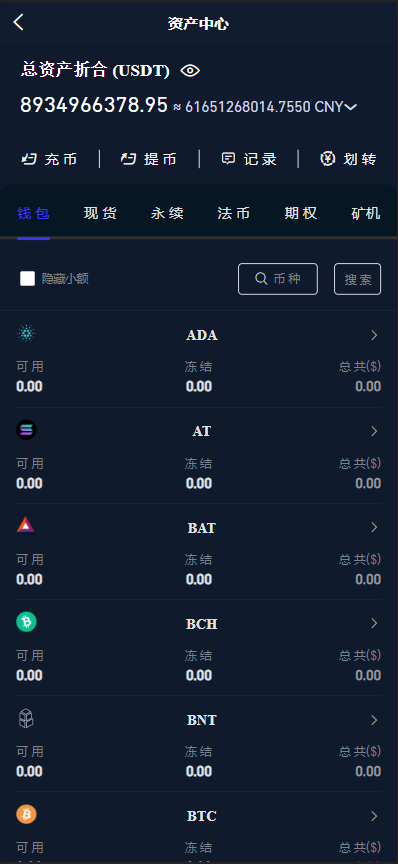The width and height of the screenshot is (398, 864).
Task: Go back using the top-left arrow
Action: tap(19, 23)
